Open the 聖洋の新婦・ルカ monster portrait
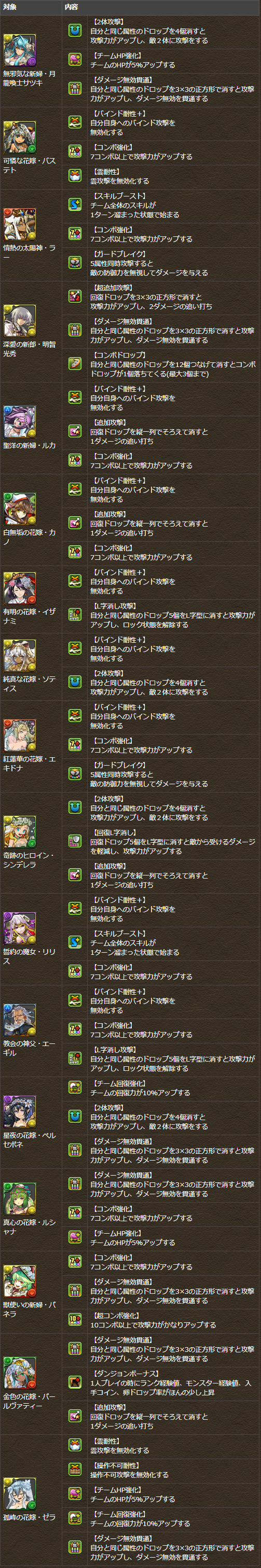261x1568 pixels. (x=20, y=422)
